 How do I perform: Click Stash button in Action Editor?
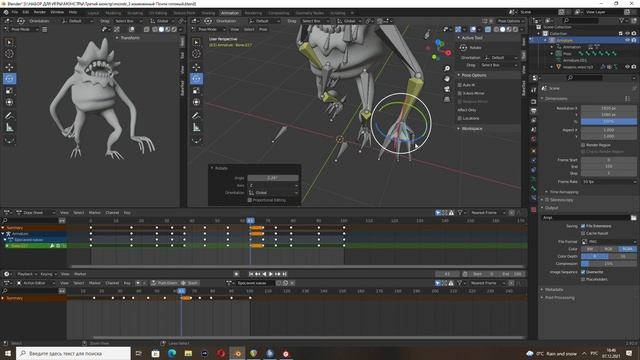[190, 283]
